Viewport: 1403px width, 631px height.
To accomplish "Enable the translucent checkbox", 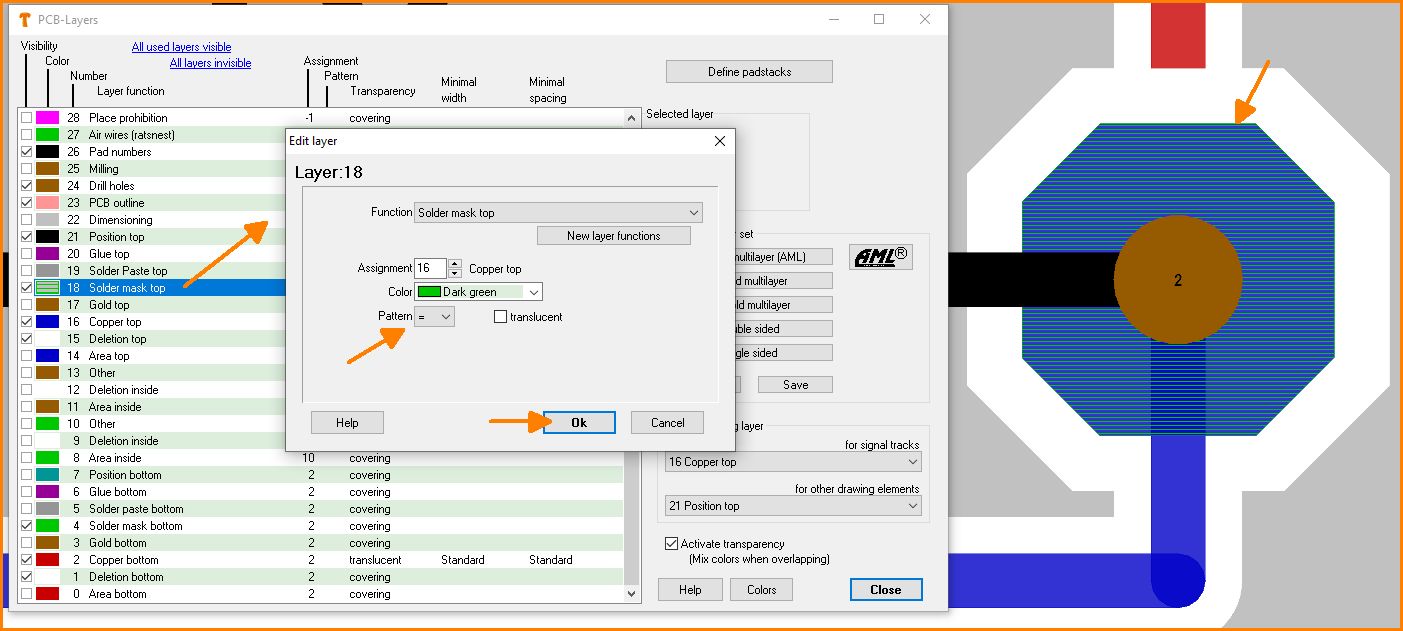I will pyautogui.click(x=501, y=317).
